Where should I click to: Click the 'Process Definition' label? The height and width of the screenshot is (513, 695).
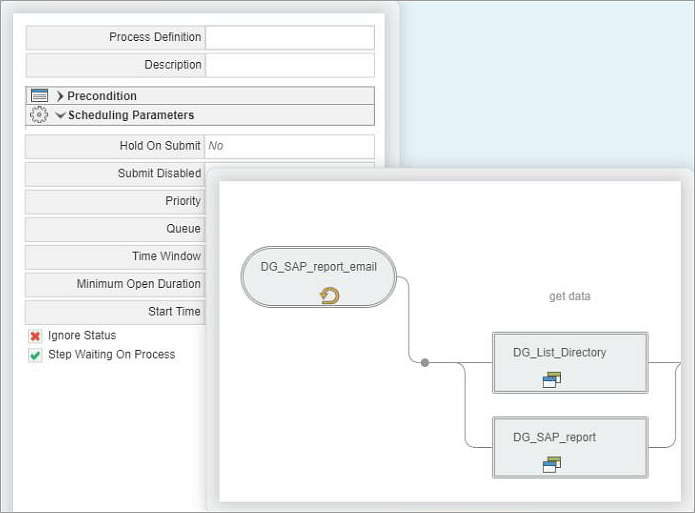tap(155, 37)
